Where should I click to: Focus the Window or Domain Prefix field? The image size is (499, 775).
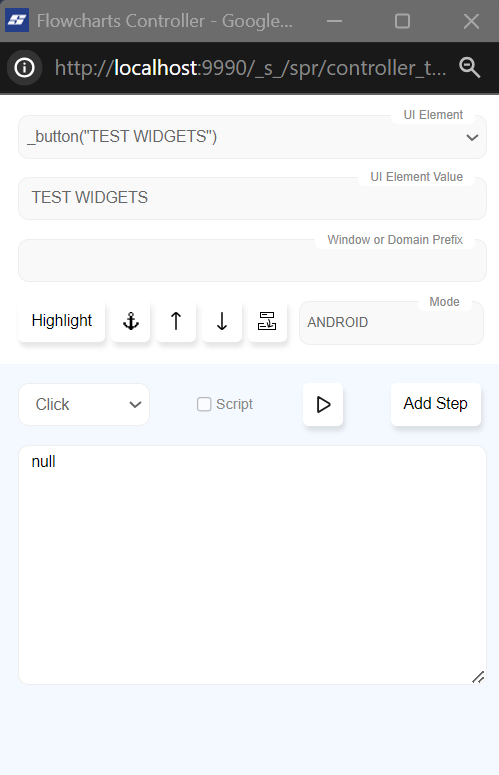[x=252, y=260]
